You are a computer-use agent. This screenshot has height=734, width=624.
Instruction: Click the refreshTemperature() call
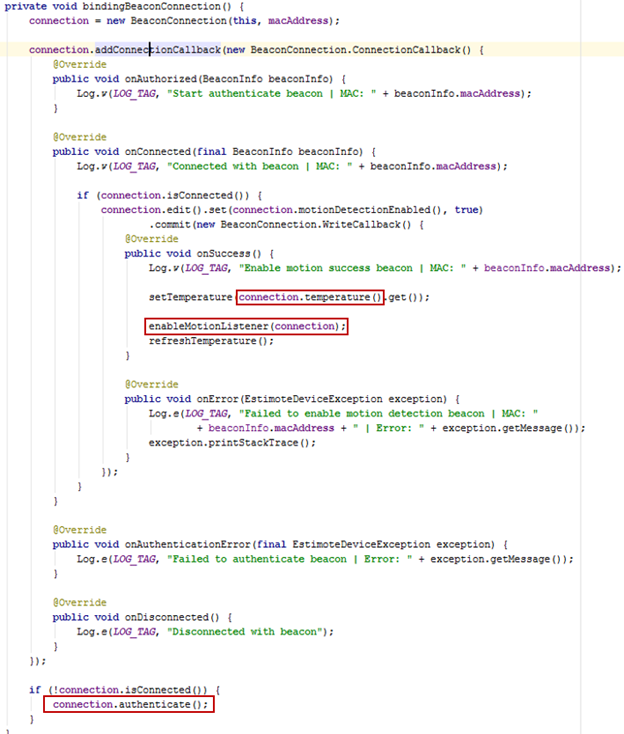(x=211, y=341)
